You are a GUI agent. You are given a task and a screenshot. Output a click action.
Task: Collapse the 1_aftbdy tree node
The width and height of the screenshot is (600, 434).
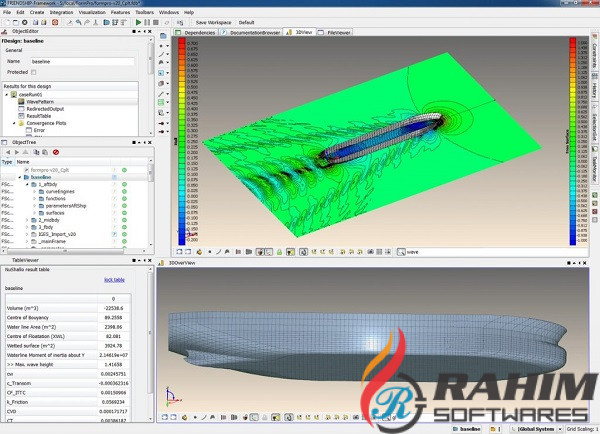[x=27, y=184]
